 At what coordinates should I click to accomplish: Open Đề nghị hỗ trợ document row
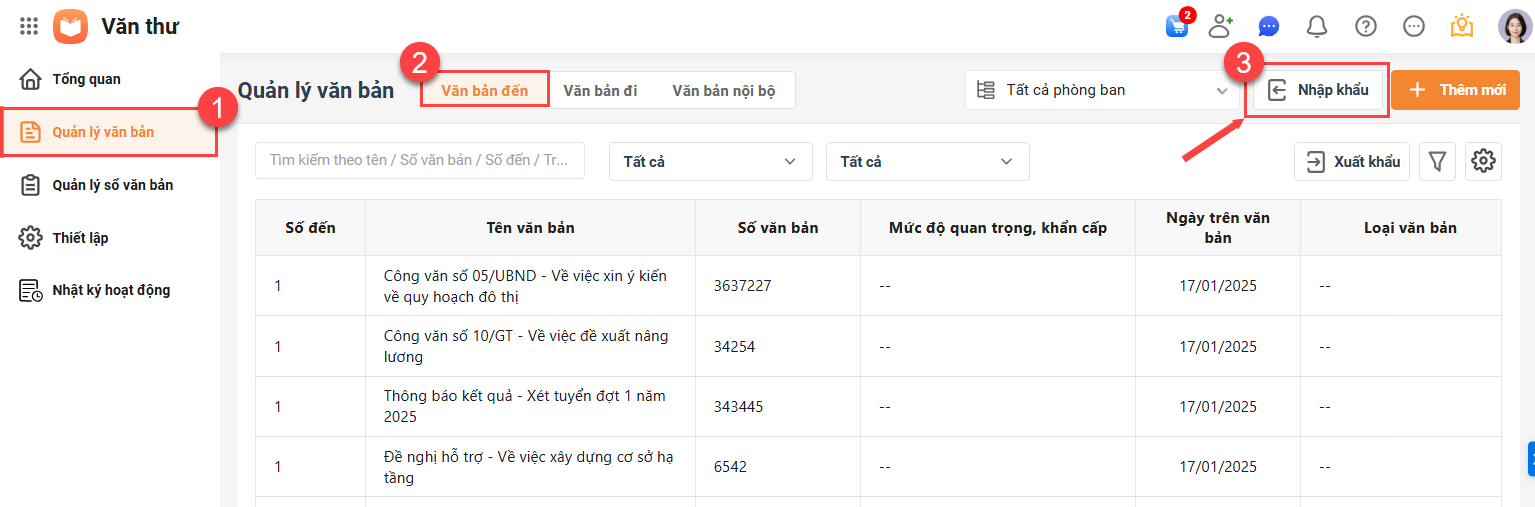coord(878,466)
